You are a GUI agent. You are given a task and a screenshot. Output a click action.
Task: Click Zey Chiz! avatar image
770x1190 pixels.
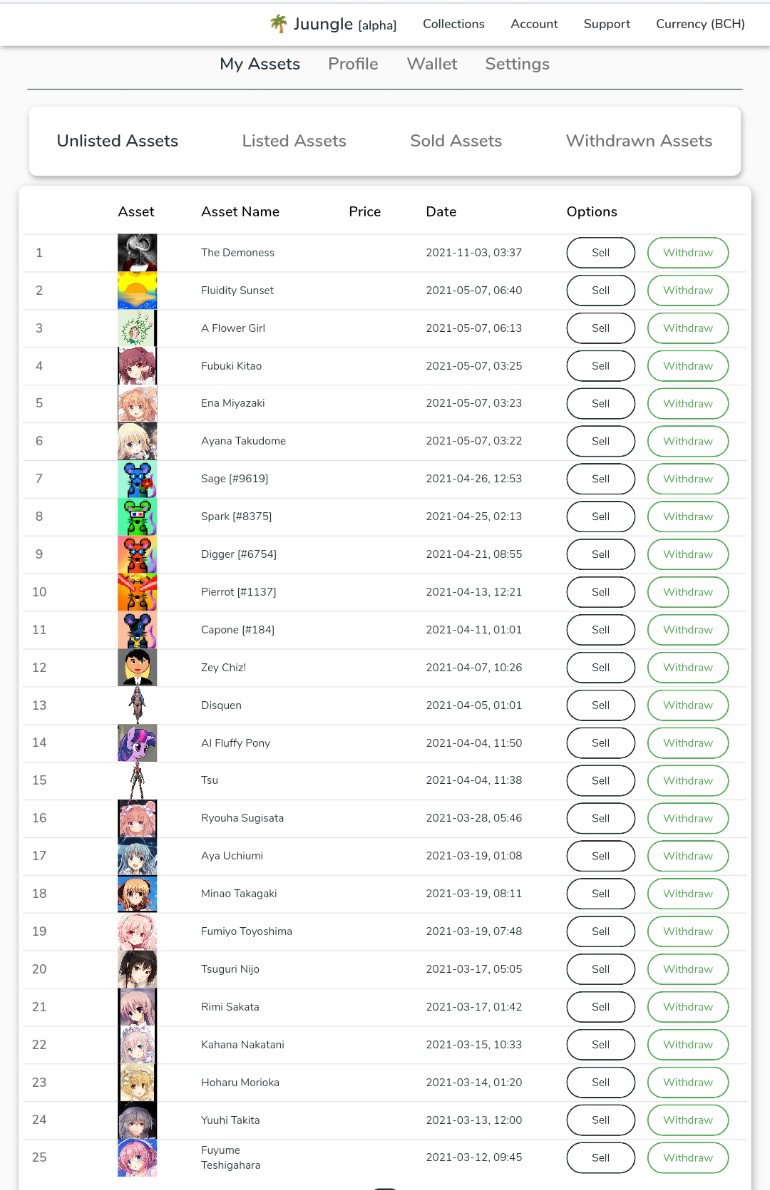click(x=137, y=668)
